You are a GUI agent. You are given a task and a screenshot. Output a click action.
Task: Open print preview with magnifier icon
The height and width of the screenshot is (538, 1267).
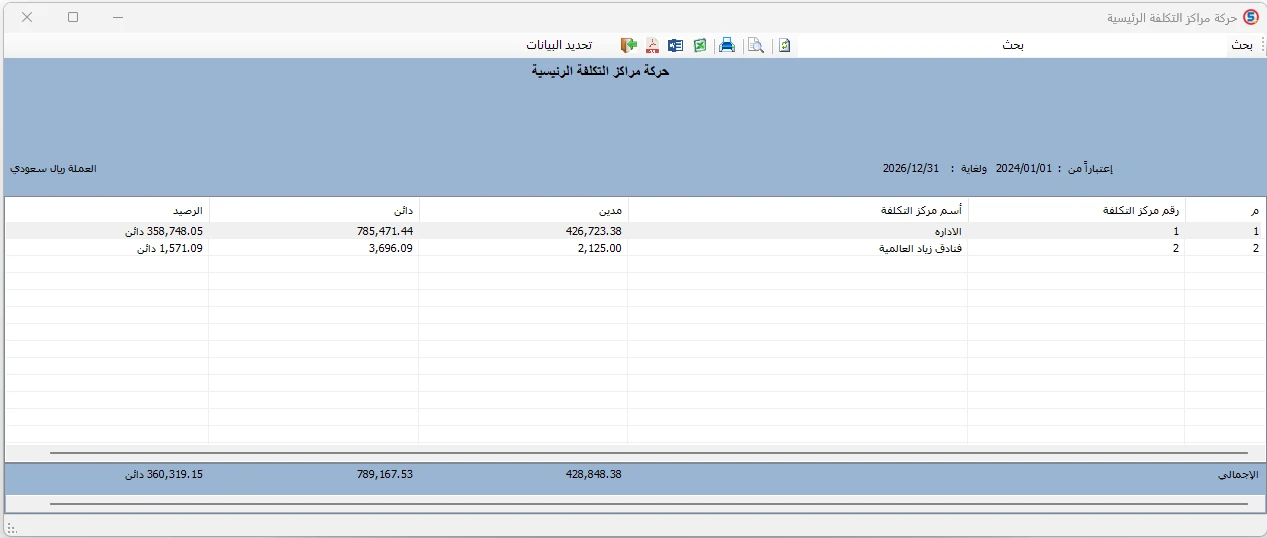pyautogui.click(x=756, y=45)
